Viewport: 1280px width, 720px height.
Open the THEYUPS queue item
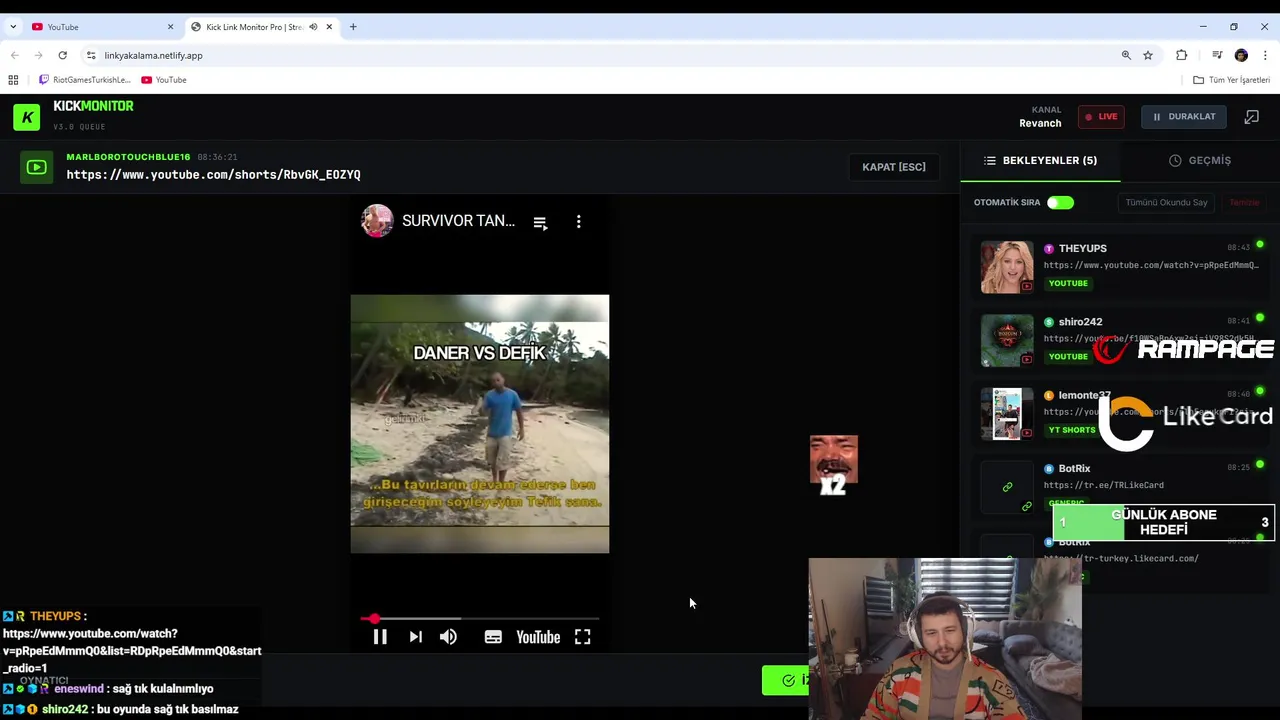click(x=1120, y=266)
